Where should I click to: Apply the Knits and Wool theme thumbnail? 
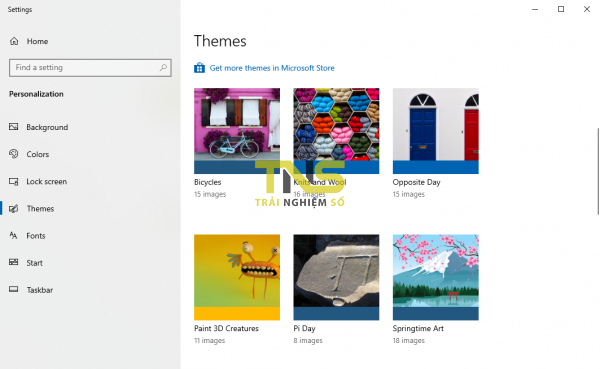336,131
